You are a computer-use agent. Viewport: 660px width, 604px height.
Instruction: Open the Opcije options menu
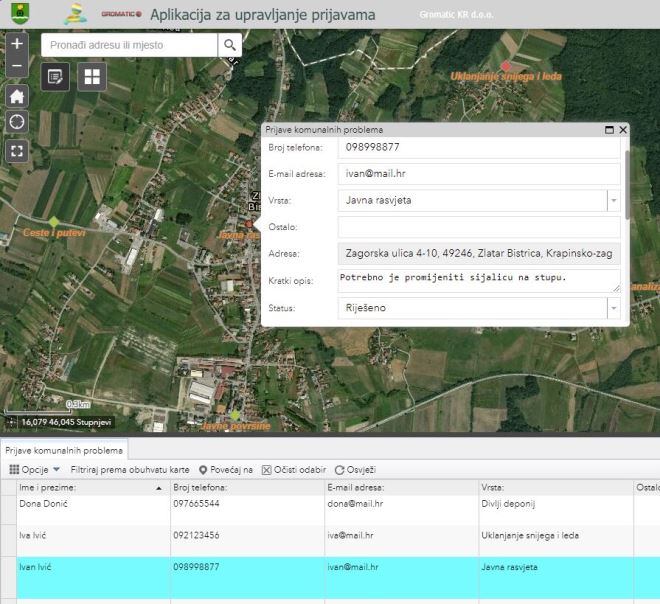pyautogui.click(x=35, y=469)
